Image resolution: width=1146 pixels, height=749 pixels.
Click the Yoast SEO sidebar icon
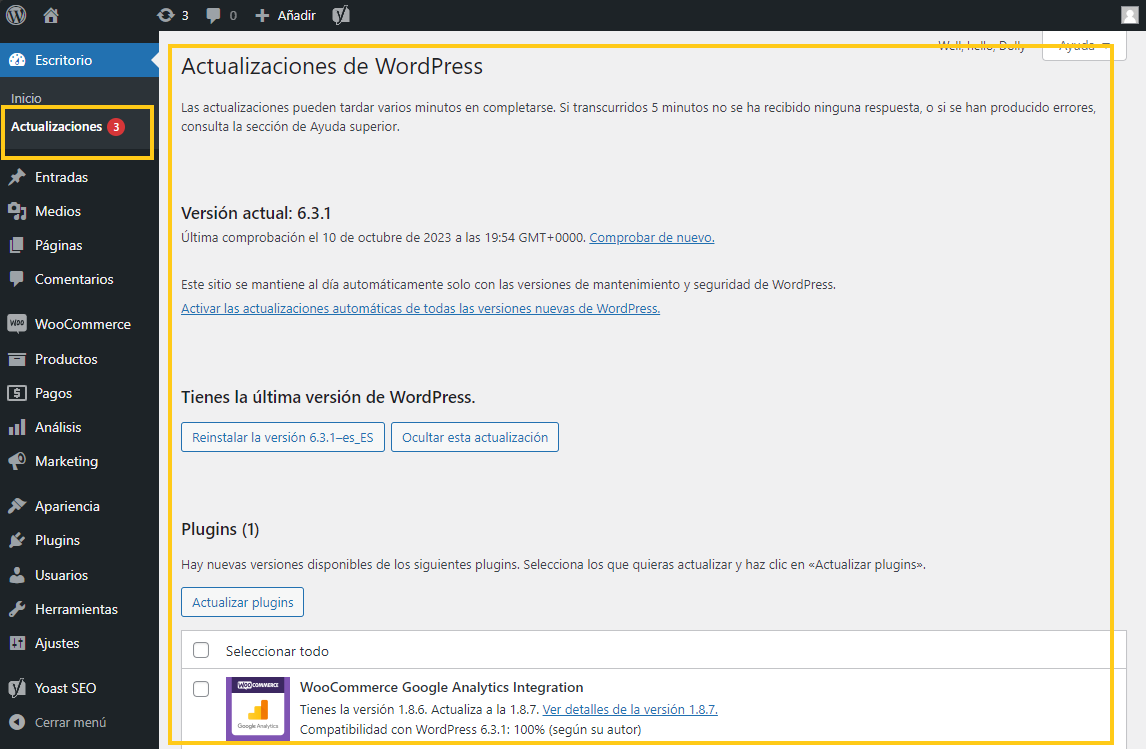[17, 688]
